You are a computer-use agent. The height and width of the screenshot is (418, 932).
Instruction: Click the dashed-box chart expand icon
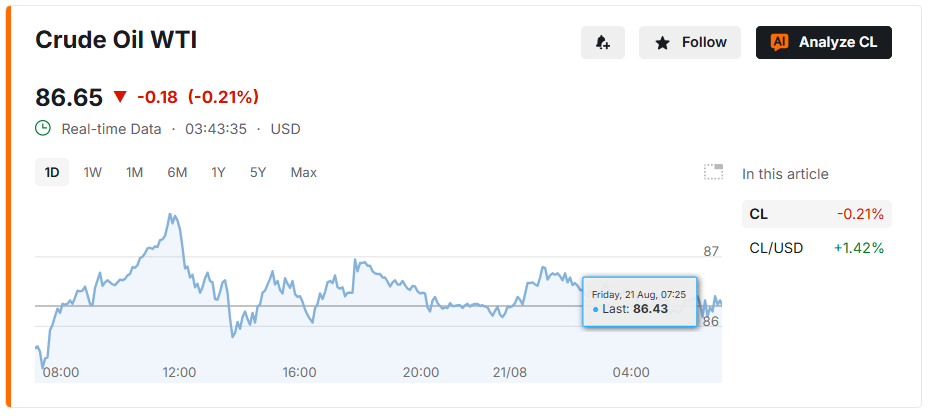coord(713,172)
